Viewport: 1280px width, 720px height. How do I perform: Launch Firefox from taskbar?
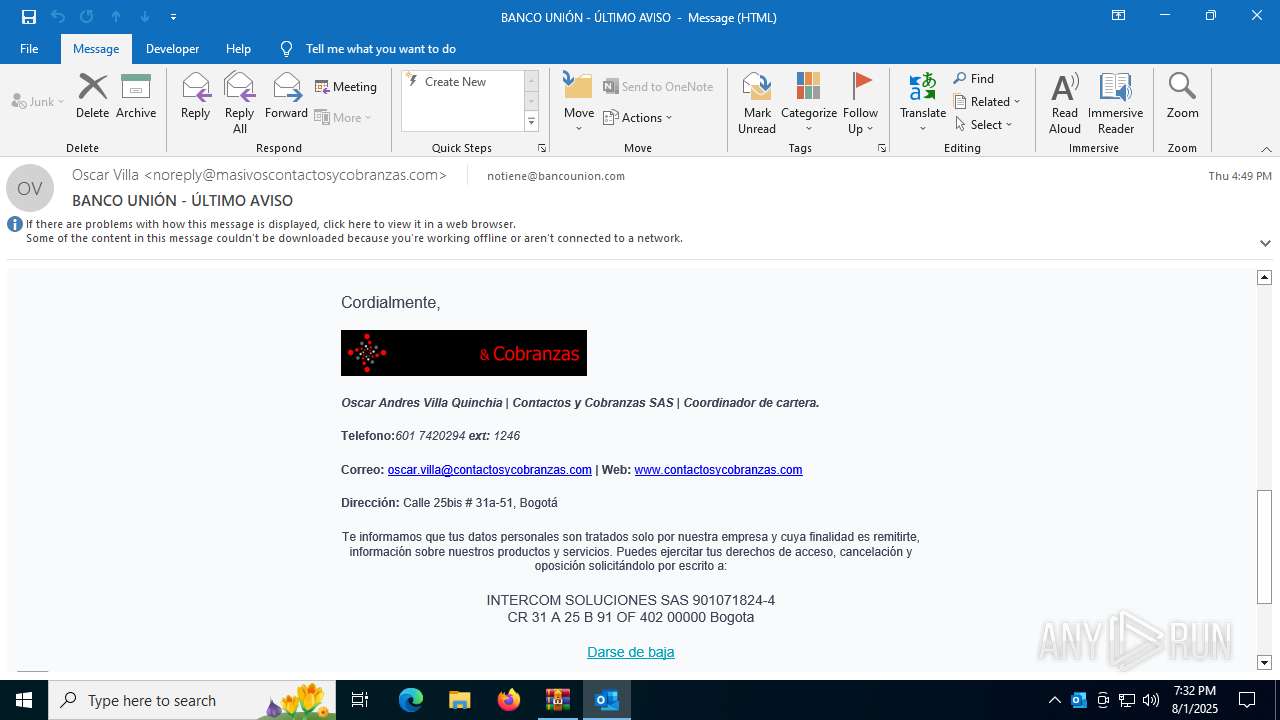(509, 700)
